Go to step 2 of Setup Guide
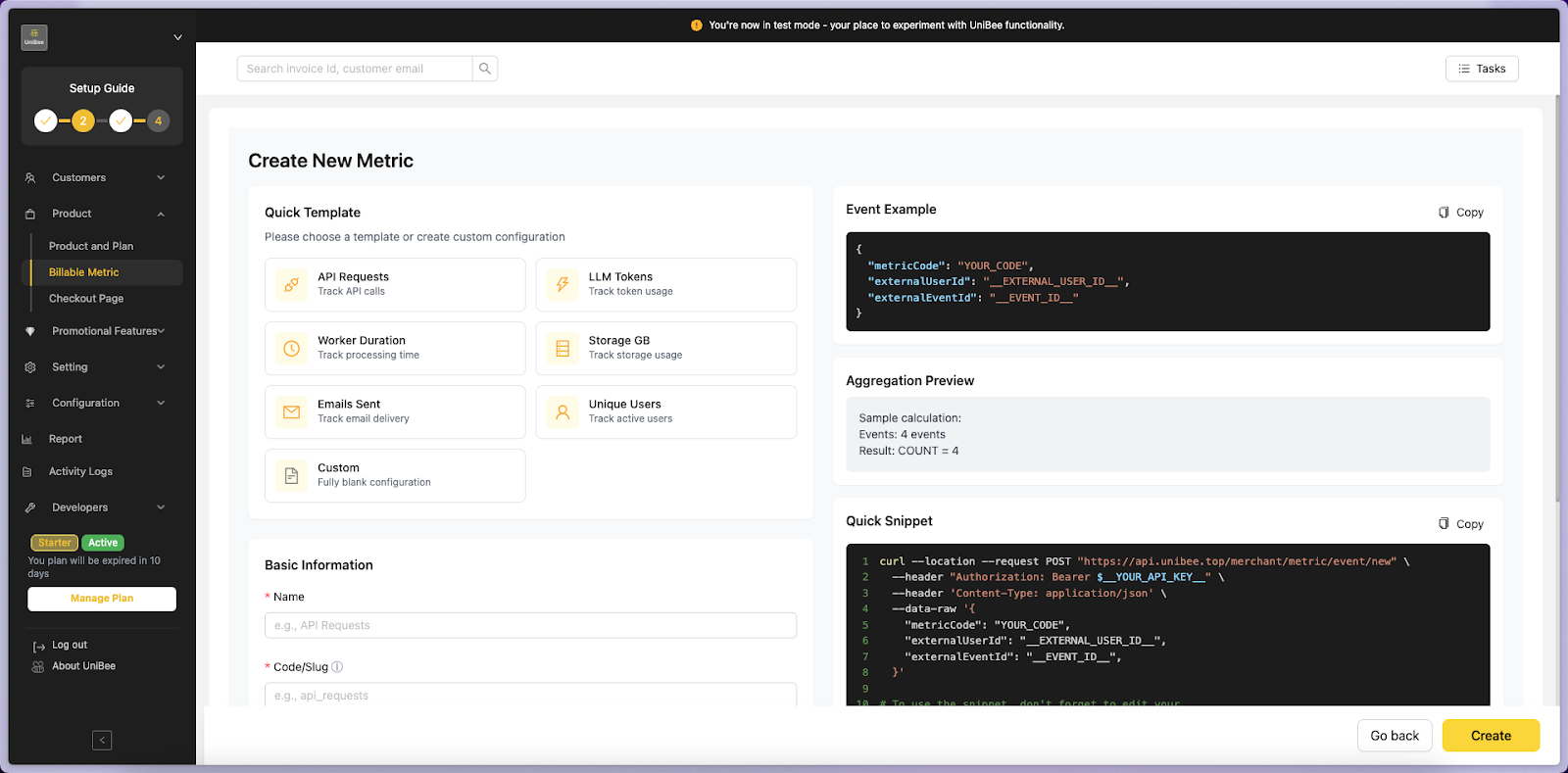 point(83,121)
